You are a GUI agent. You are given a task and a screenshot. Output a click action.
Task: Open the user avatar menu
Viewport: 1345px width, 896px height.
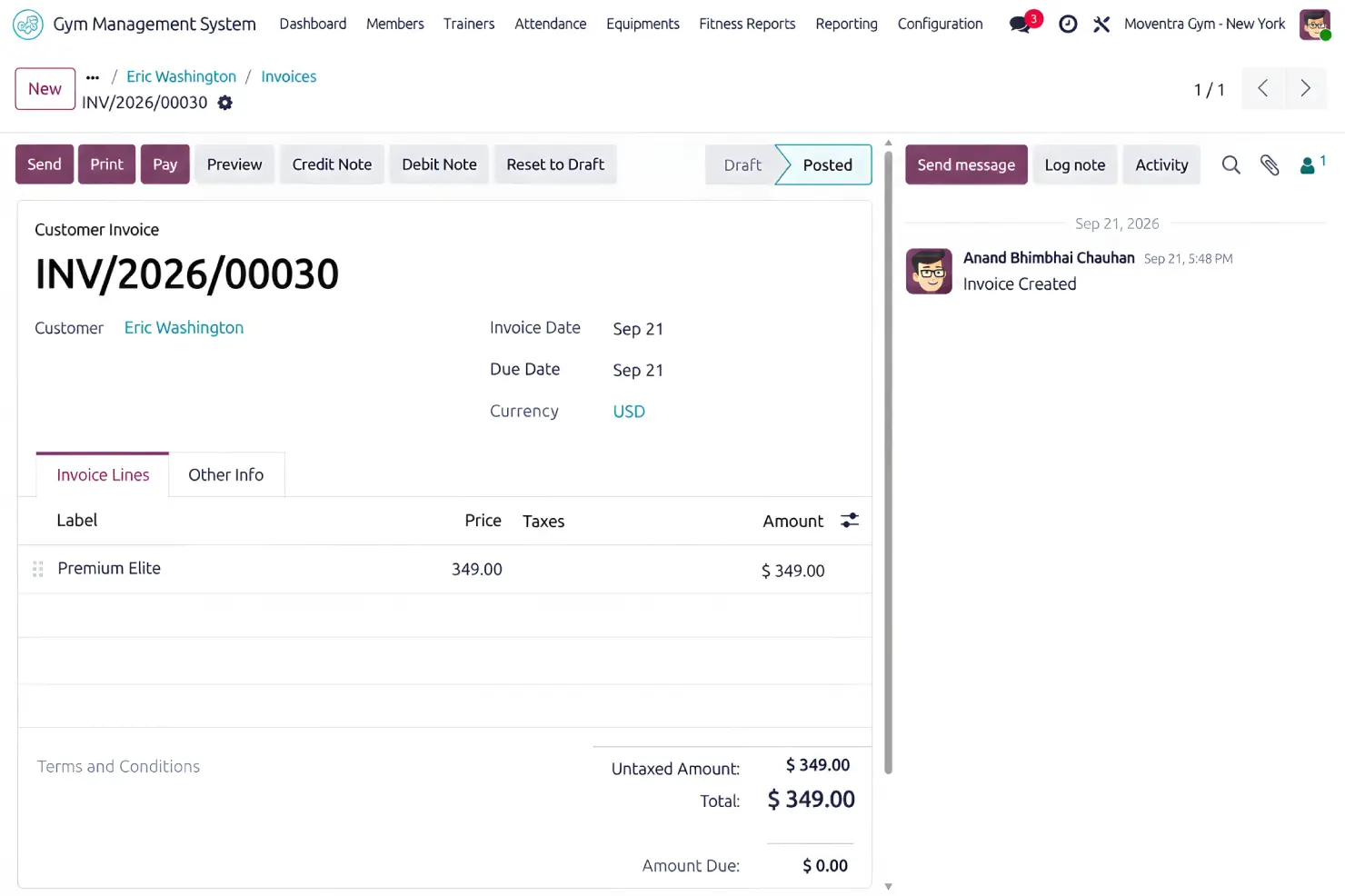(1315, 25)
